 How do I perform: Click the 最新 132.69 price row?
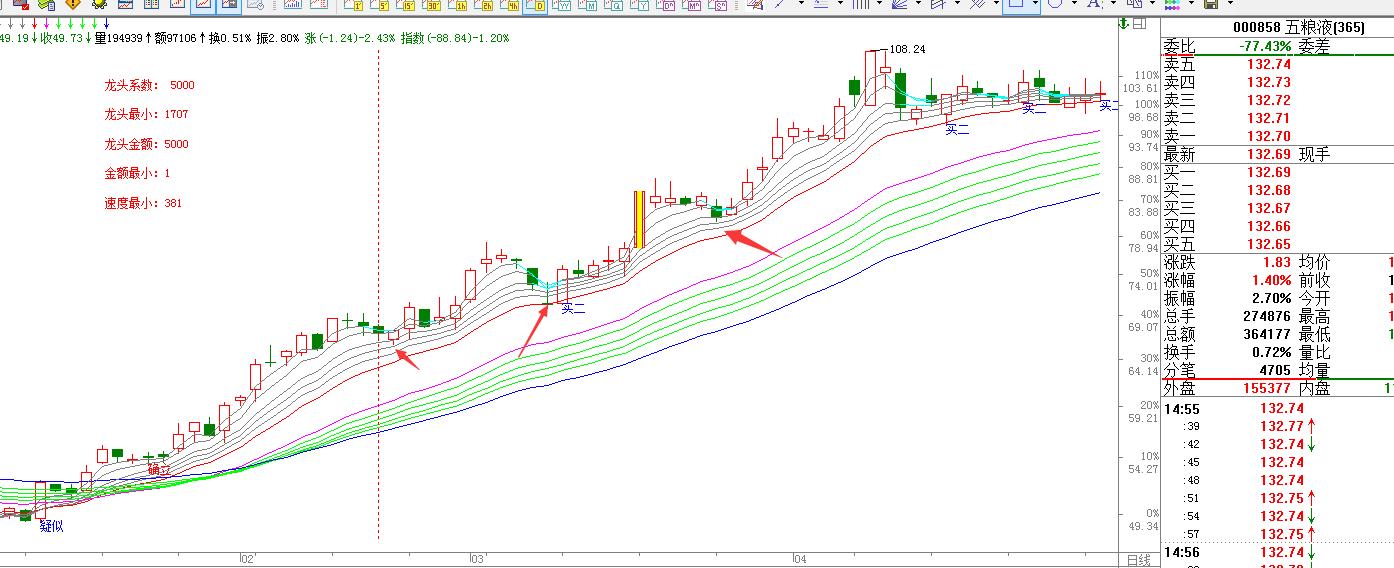click(1277, 154)
